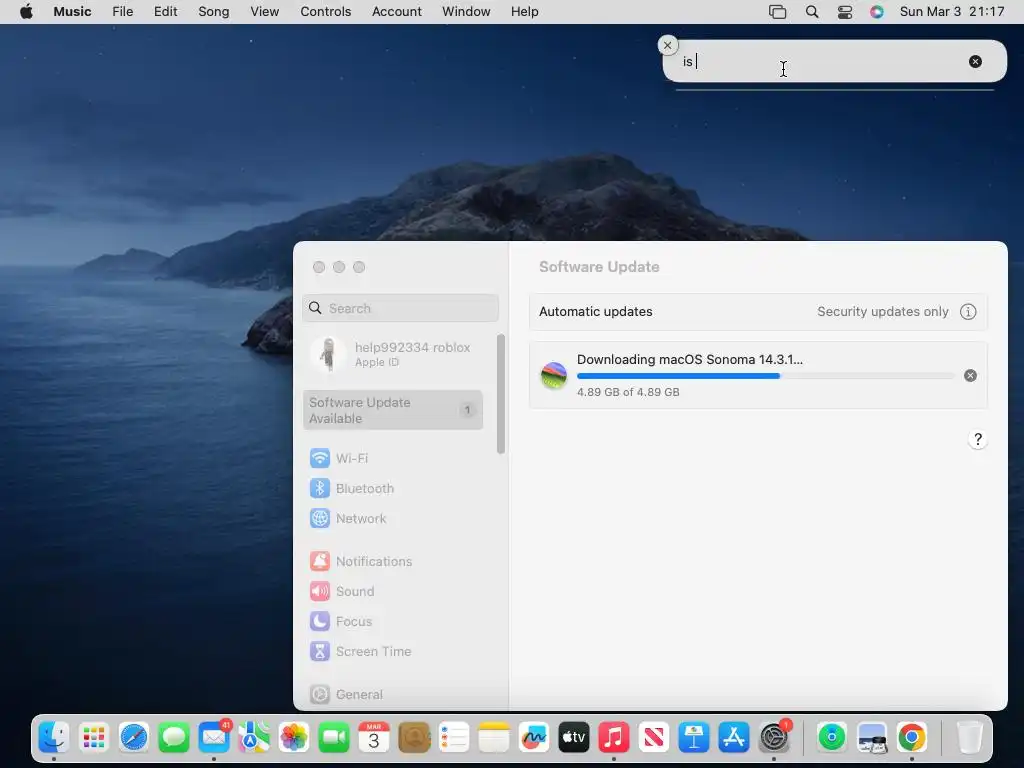The image size is (1024, 768).
Task: Open Notes app in Dock
Action: tap(494, 737)
